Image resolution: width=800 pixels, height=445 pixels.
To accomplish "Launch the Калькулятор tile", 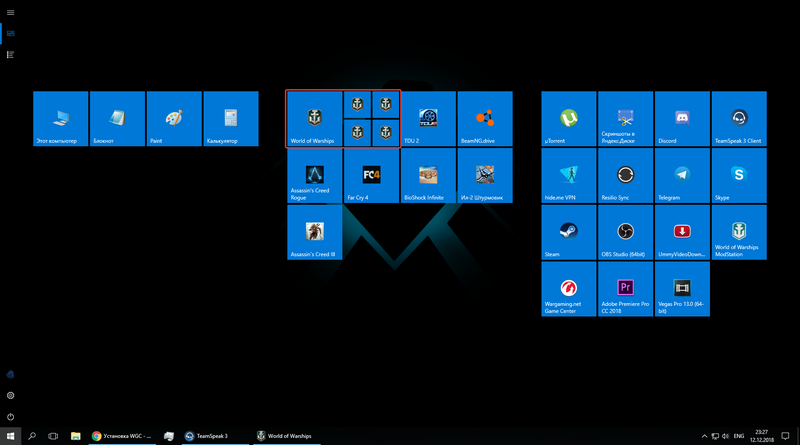I will pyautogui.click(x=231, y=119).
